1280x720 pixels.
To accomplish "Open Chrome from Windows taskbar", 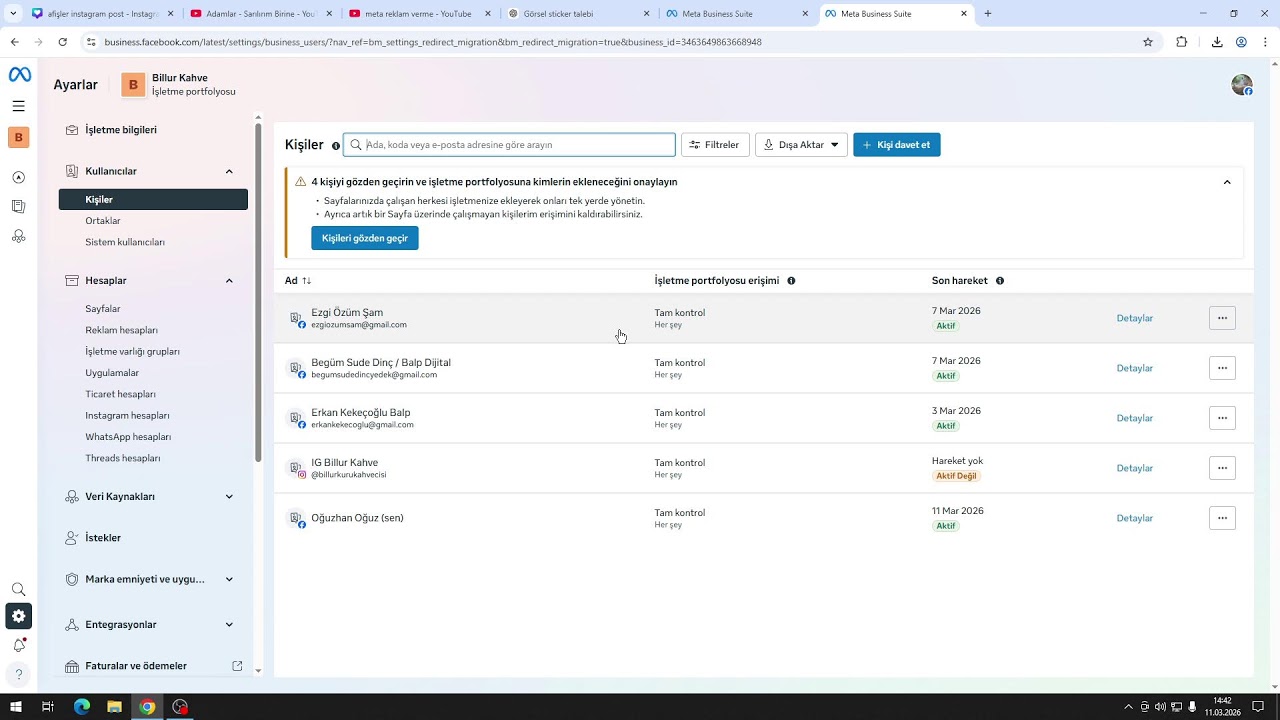I will (x=147, y=707).
